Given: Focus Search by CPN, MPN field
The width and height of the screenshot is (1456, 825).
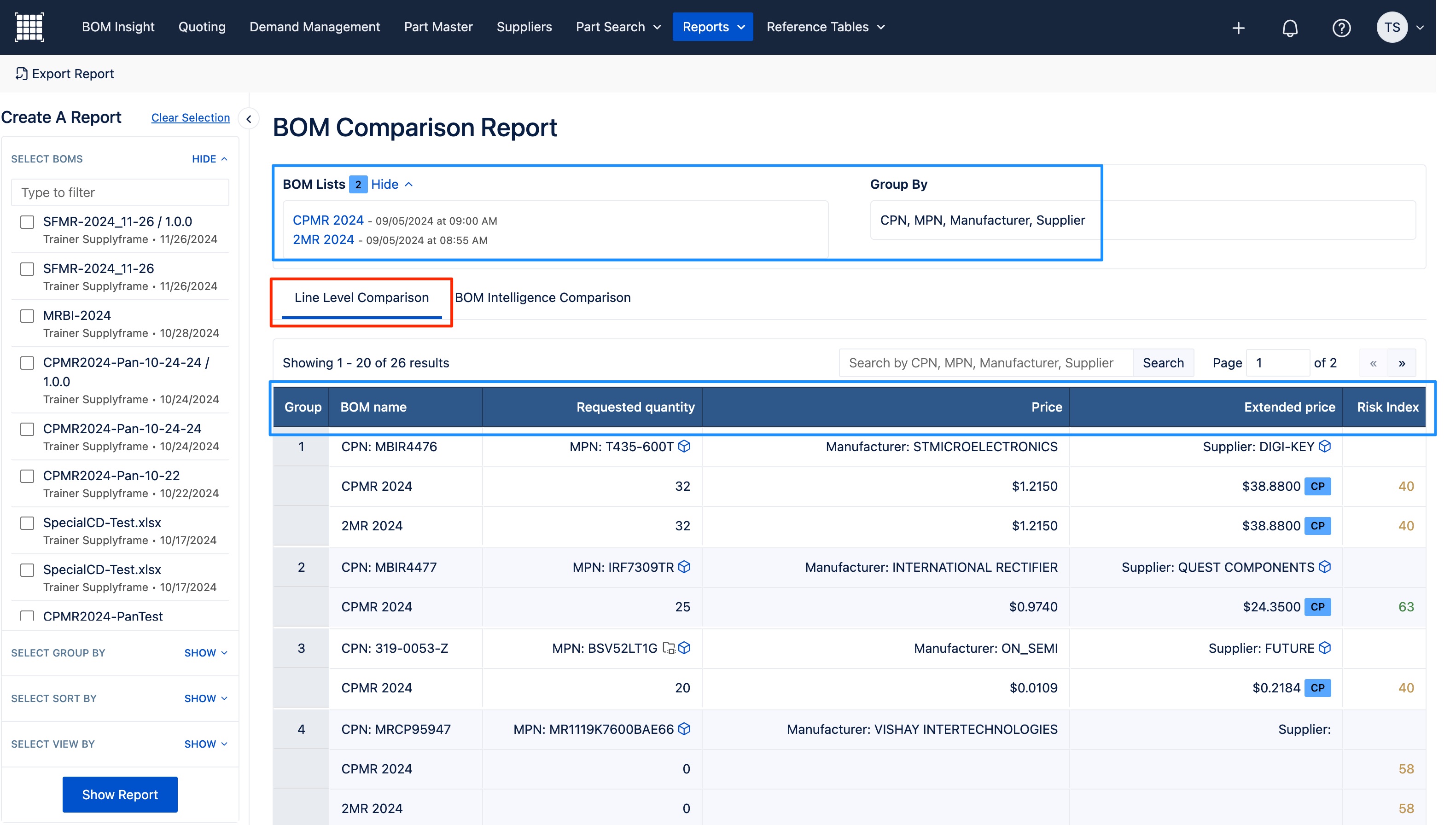Looking at the screenshot, I should (986, 363).
